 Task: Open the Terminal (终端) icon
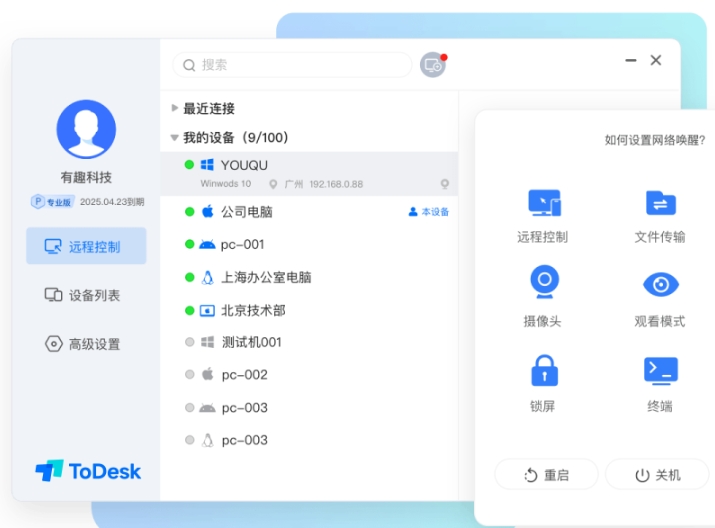pos(660,370)
